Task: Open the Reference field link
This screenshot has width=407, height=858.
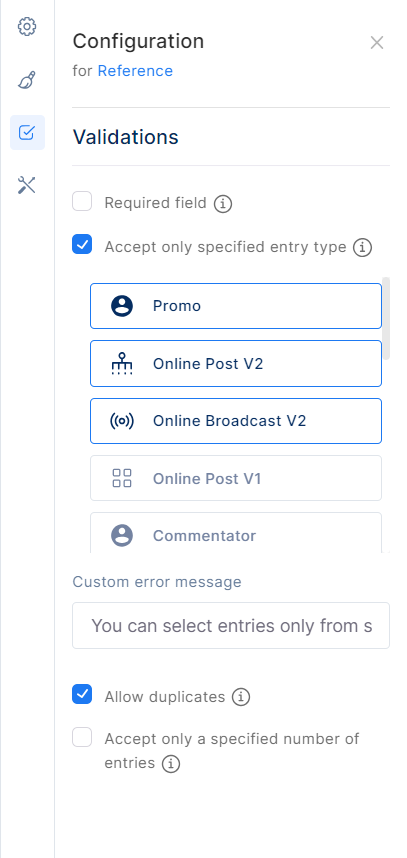Action: 135,71
